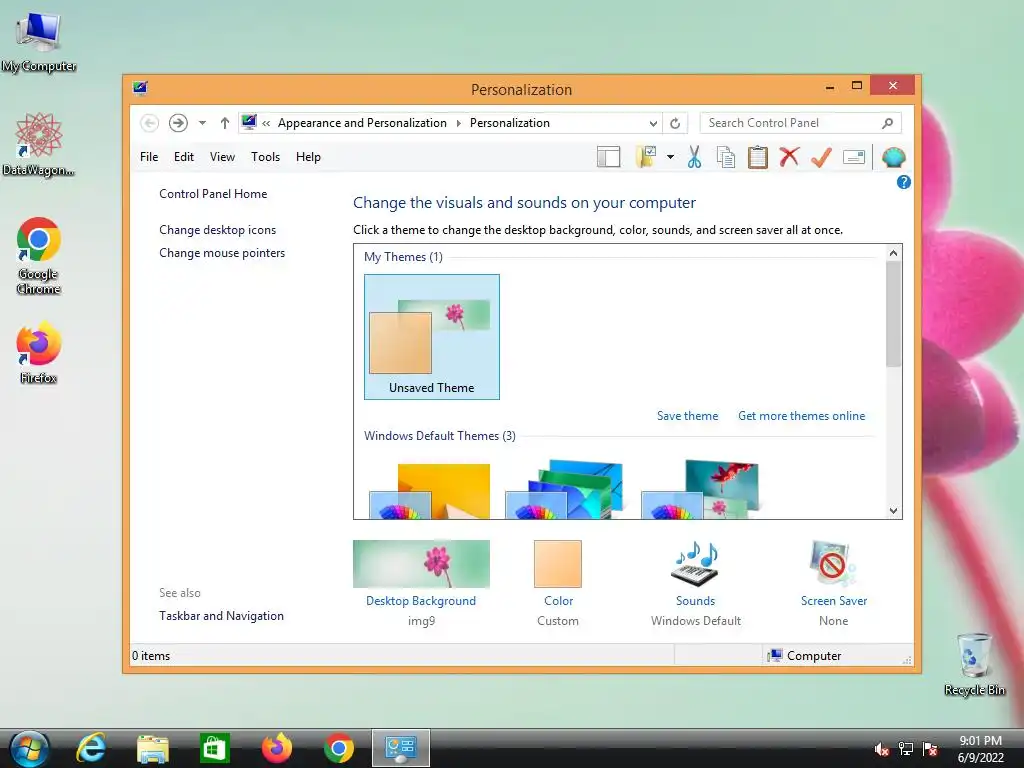Click the folder options toolbar icon
Image resolution: width=1024 pixels, height=768 pixels.
[646, 157]
